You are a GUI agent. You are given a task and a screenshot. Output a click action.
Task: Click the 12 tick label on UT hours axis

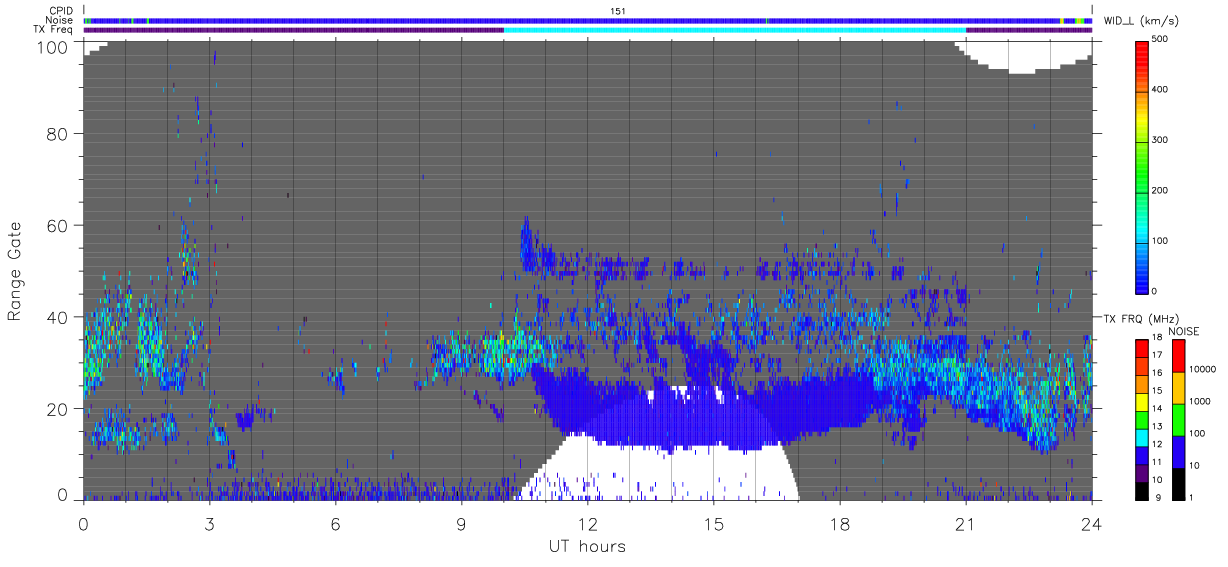588,523
